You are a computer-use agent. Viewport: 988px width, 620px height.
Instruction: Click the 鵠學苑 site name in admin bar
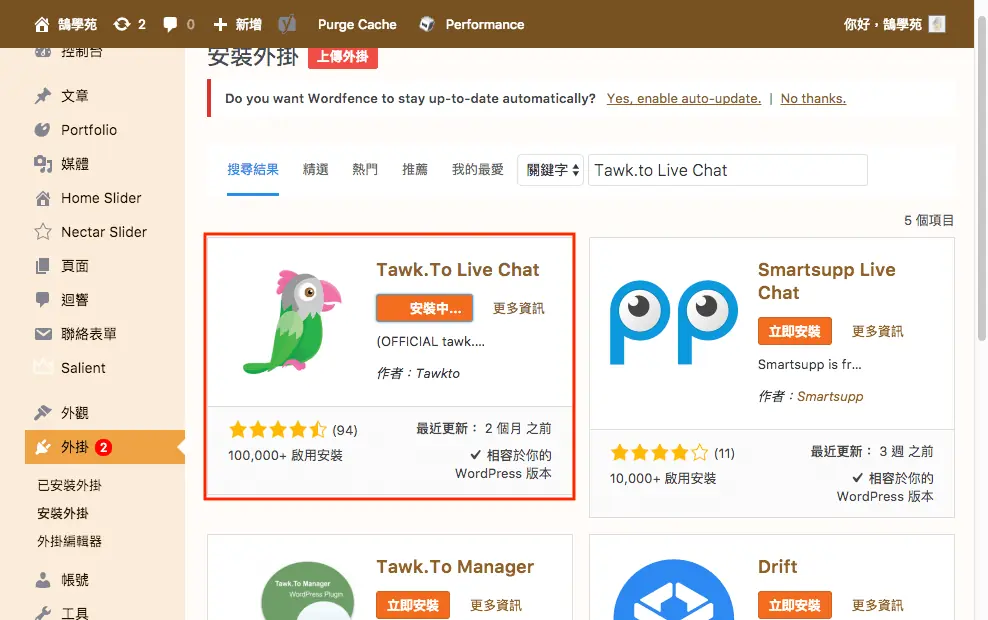[77, 25]
